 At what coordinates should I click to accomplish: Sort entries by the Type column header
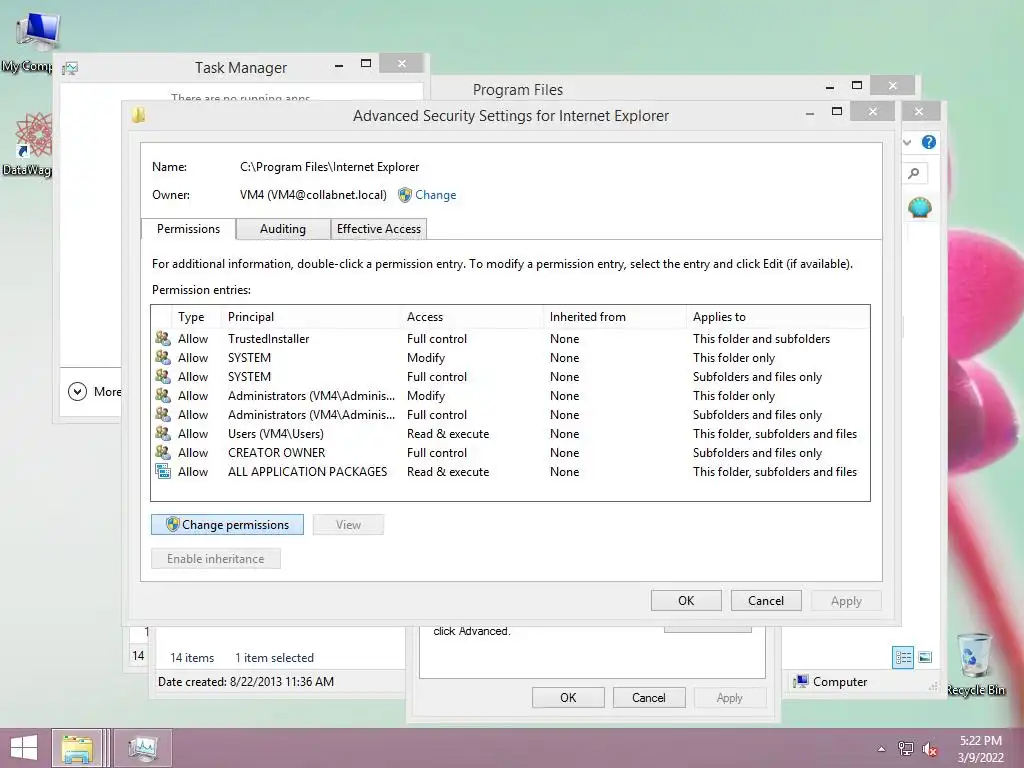[198, 317]
